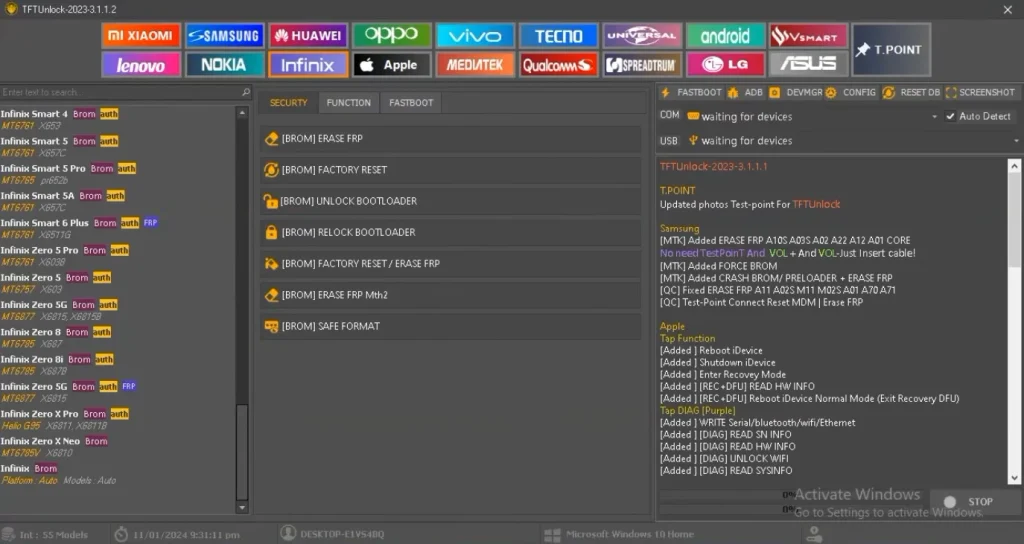Click the model list scrollbar down arrow
The width and height of the screenshot is (1024, 544).
(242, 507)
